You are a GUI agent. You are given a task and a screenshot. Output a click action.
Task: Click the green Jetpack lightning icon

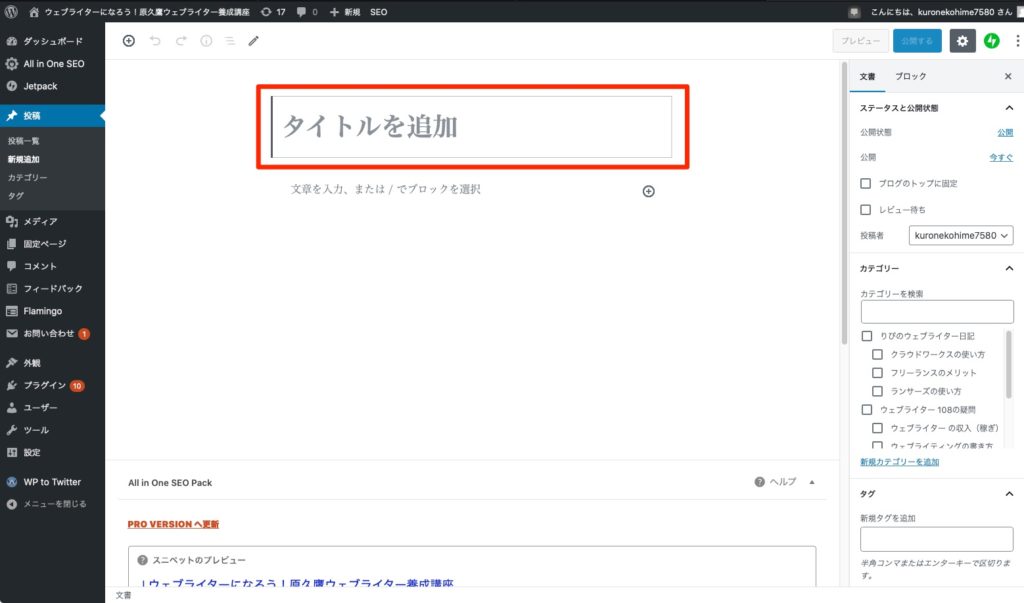991,41
